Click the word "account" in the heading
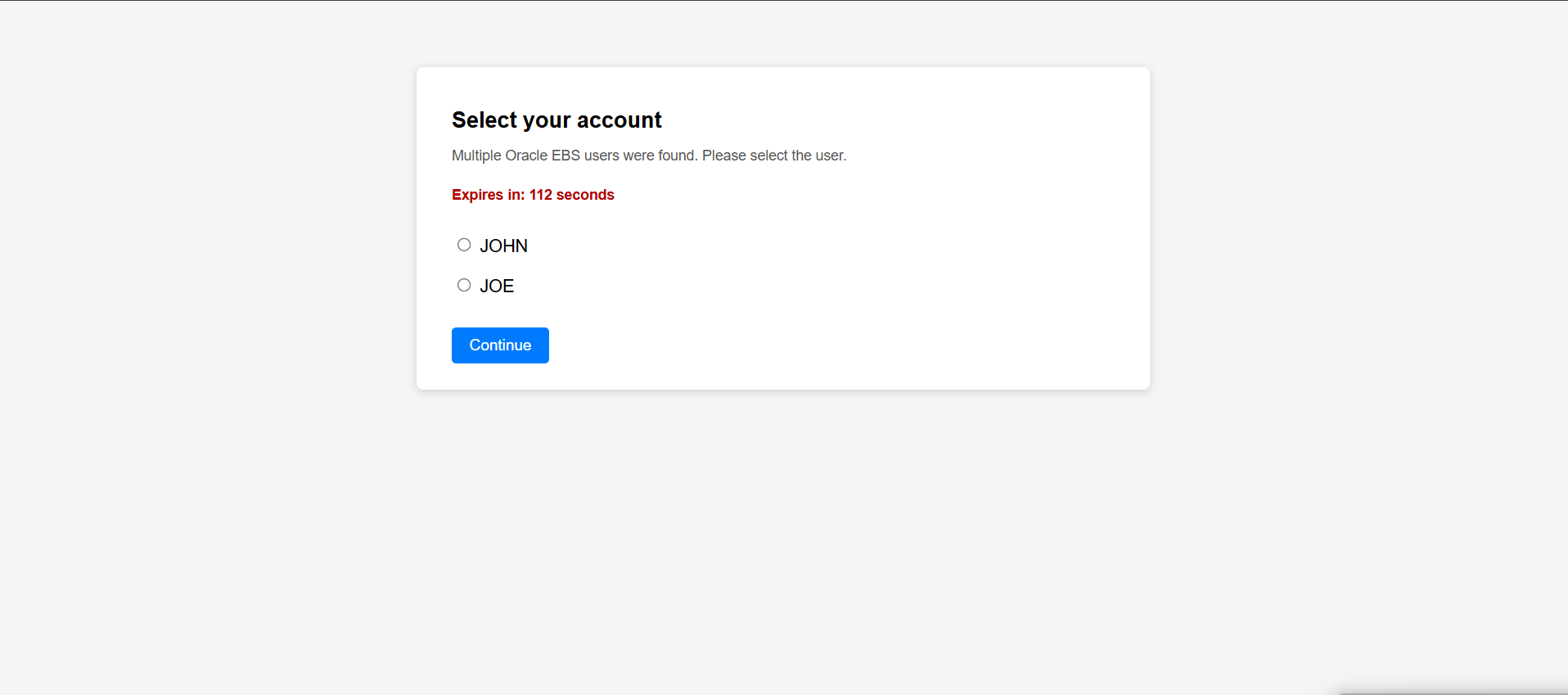The width and height of the screenshot is (1568, 695). (x=619, y=120)
